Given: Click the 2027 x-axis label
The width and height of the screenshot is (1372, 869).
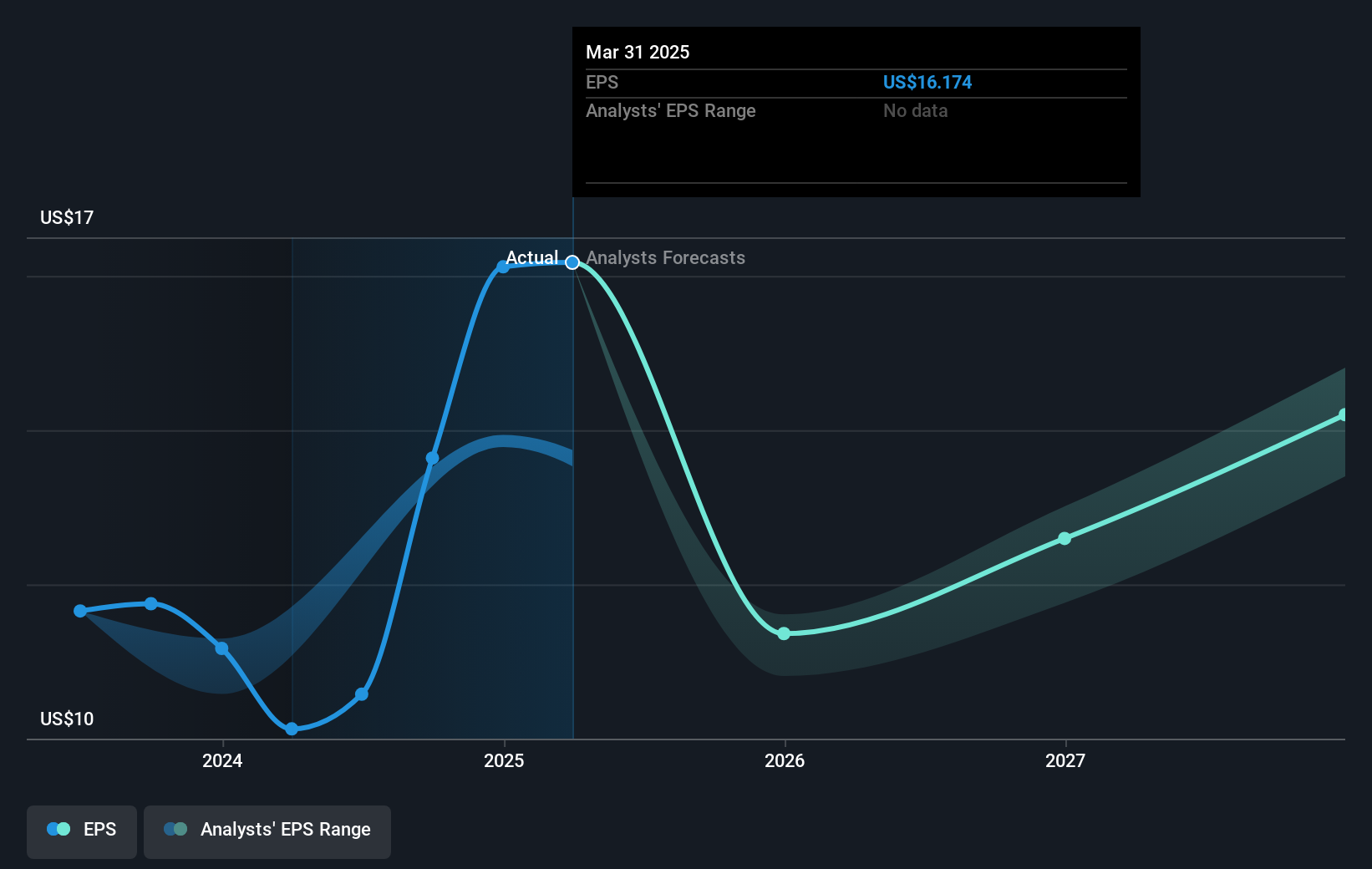Looking at the screenshot, I should (x=1065, y=760).
